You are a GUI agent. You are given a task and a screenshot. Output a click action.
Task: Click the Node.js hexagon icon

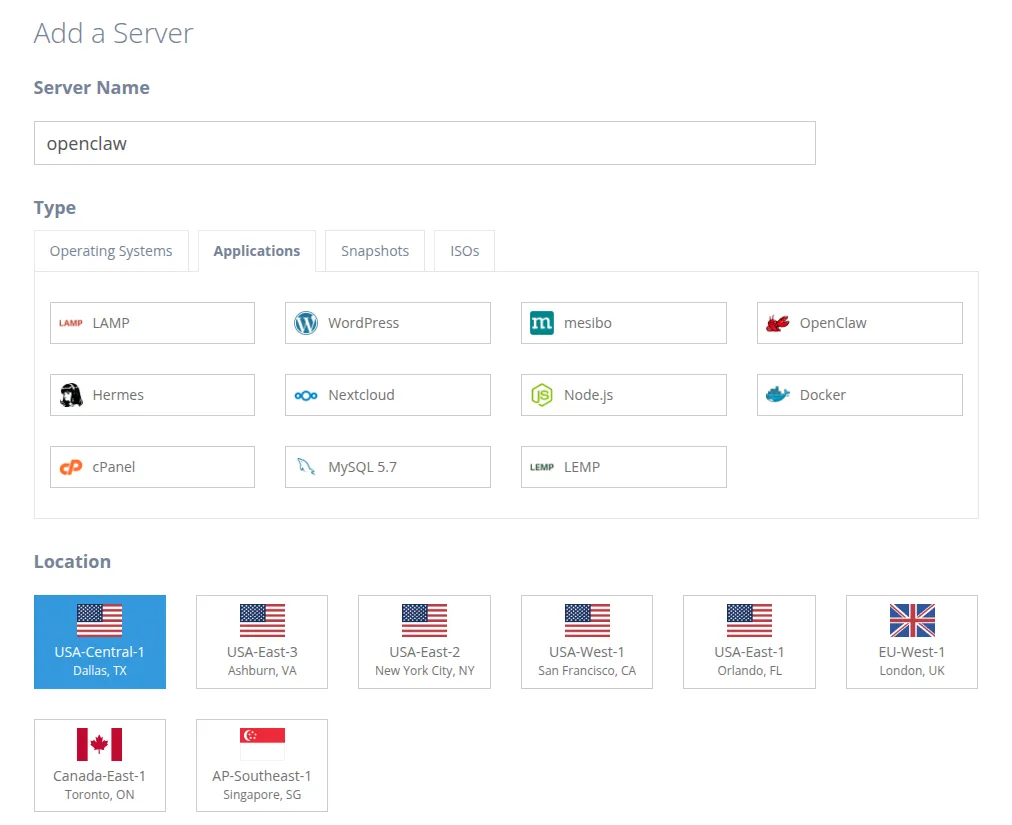pyautogui.click(x=541, y=394)
